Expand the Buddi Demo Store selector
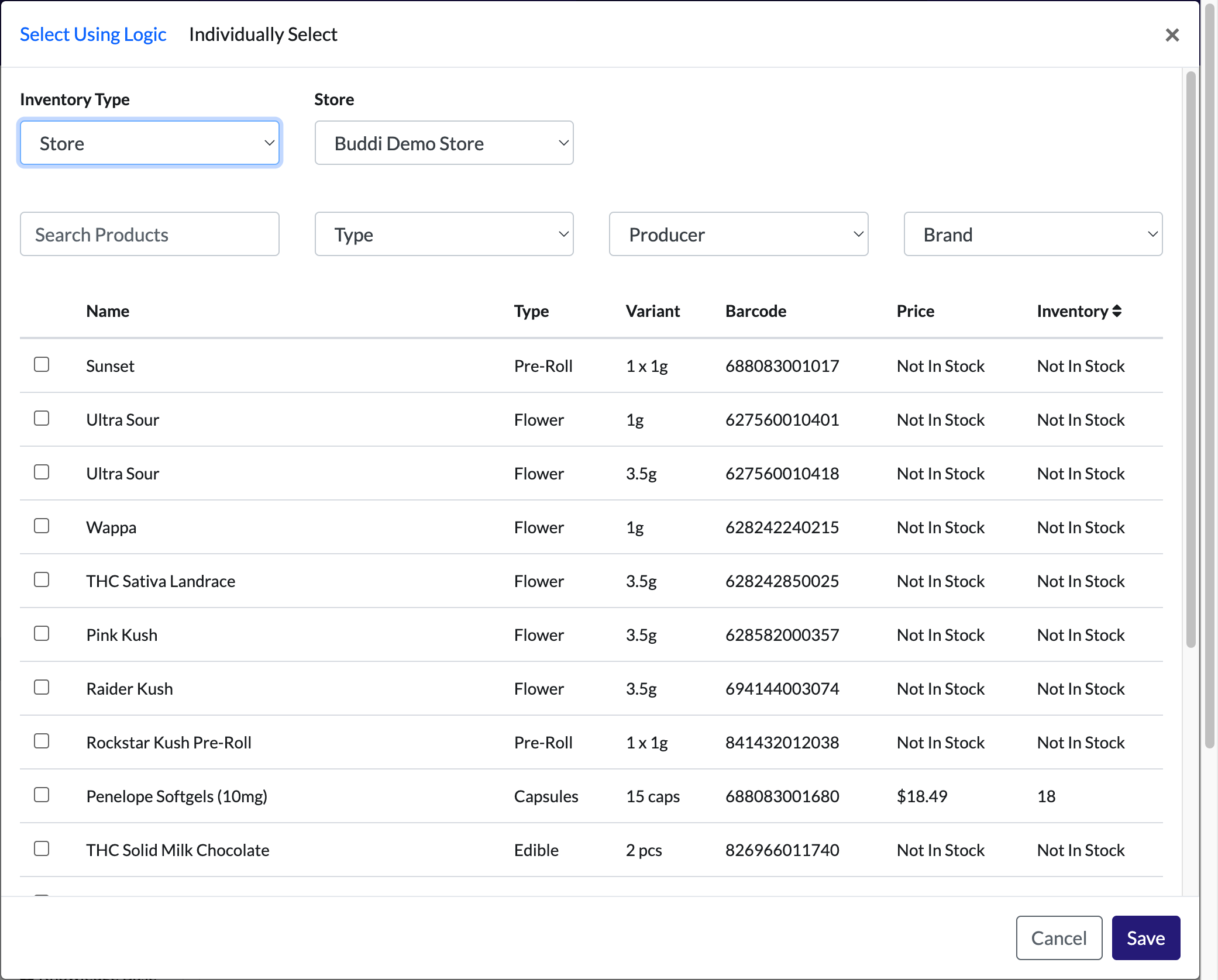Screen dimensions: 1218x980 point(444,143)
